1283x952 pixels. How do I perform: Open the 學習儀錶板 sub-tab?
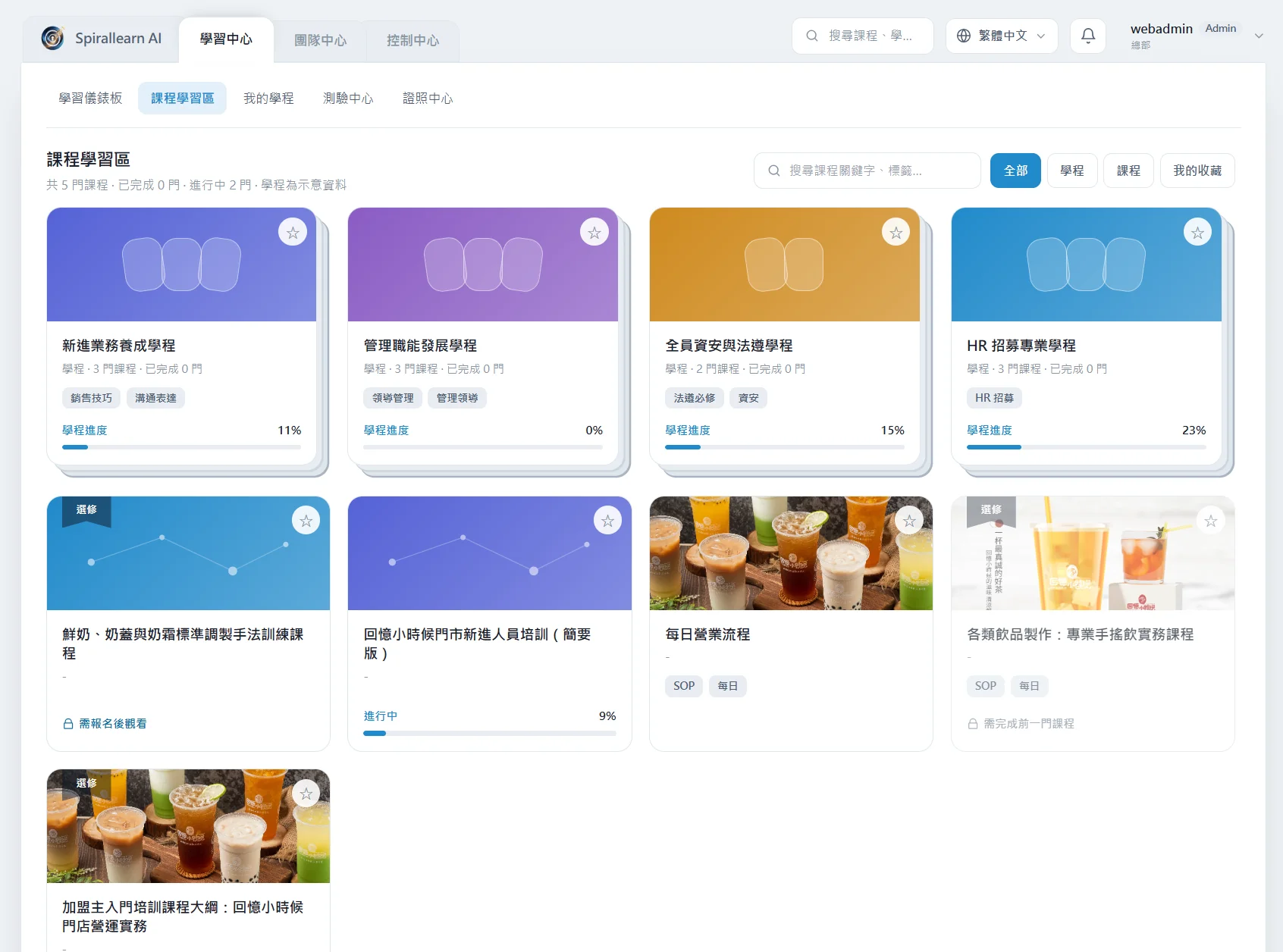[x=90, y=99]
